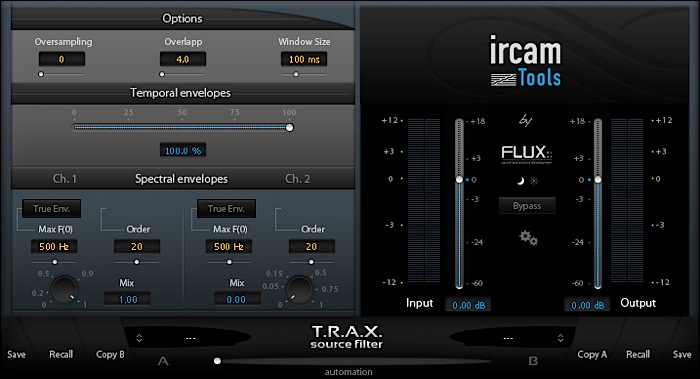Toggle the Bypass button
Image resolution: width=700 pixels, height=379 pixels.
pyautogui.click(x=527, y=206)
